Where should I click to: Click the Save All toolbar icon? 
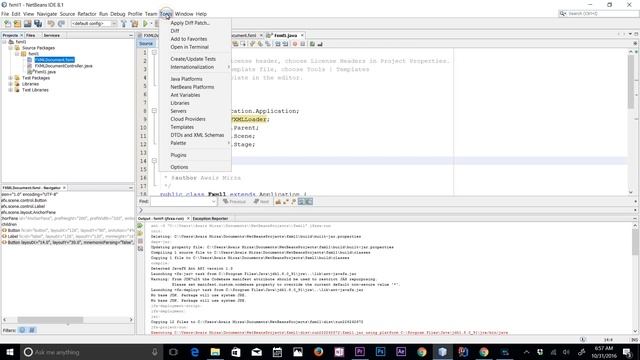(38, 24)
